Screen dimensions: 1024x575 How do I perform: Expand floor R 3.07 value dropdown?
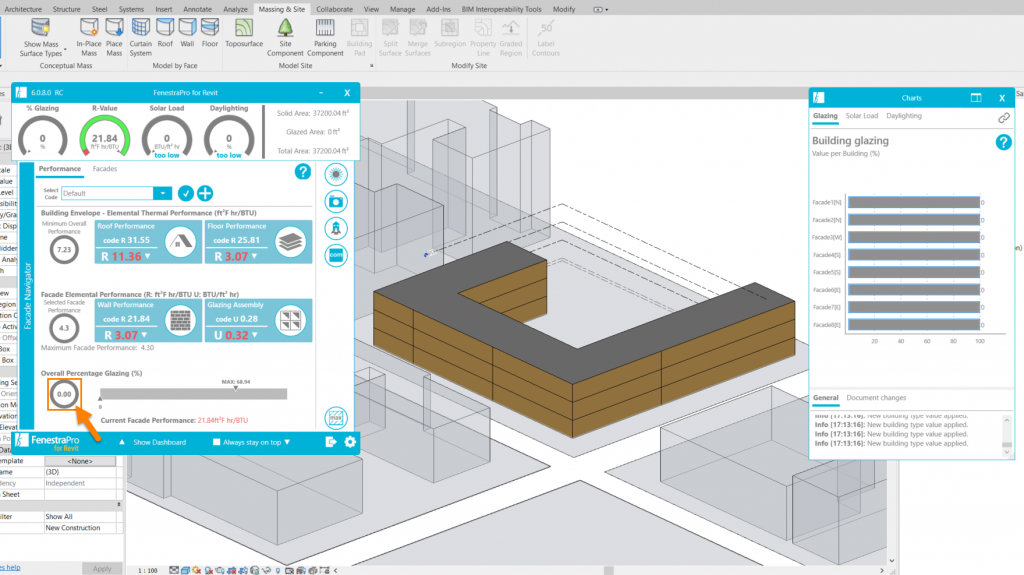coord(255,256)
